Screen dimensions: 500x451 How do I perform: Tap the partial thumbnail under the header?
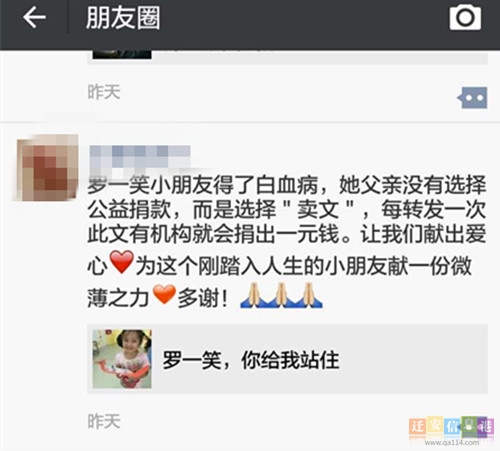pyautogui.click(x=122, y=55)
